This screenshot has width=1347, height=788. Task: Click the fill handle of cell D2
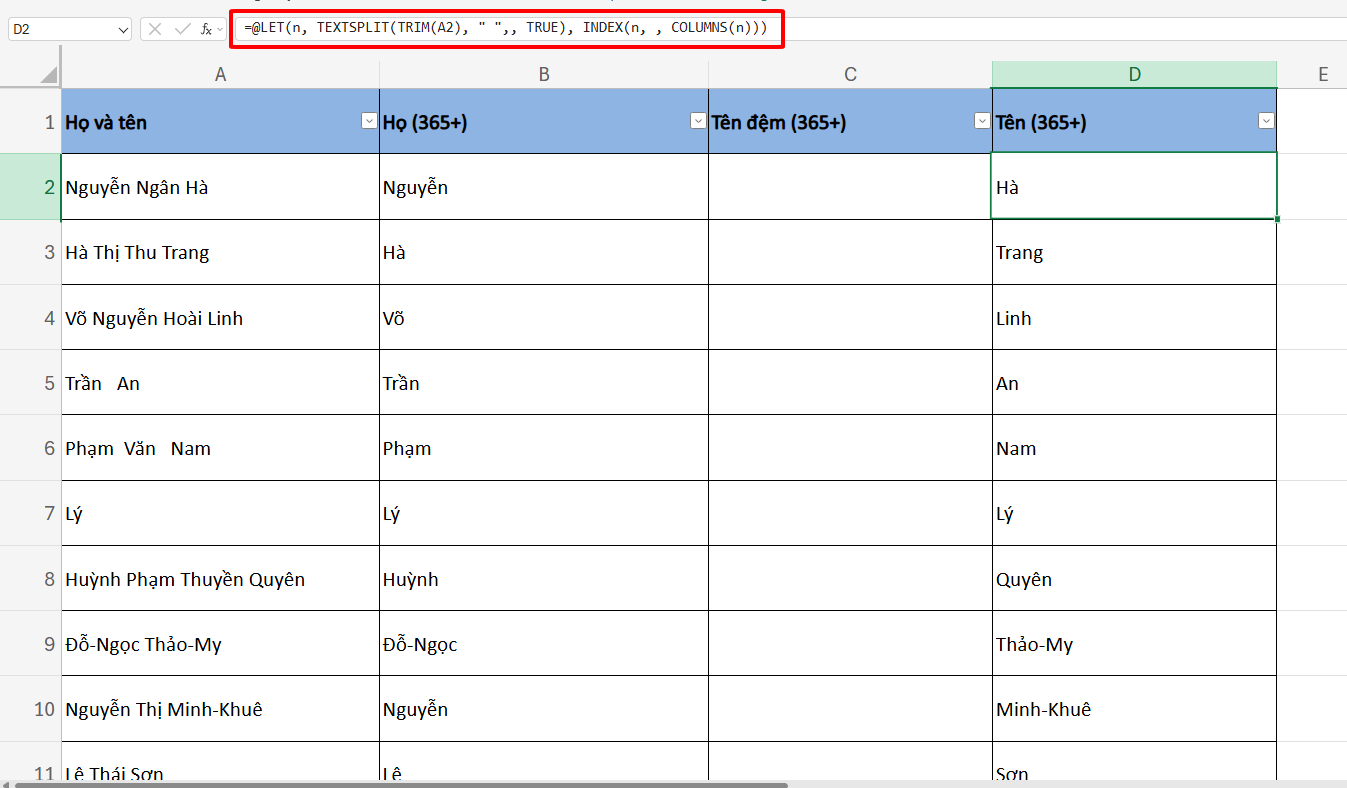(x=1276, y=217)
